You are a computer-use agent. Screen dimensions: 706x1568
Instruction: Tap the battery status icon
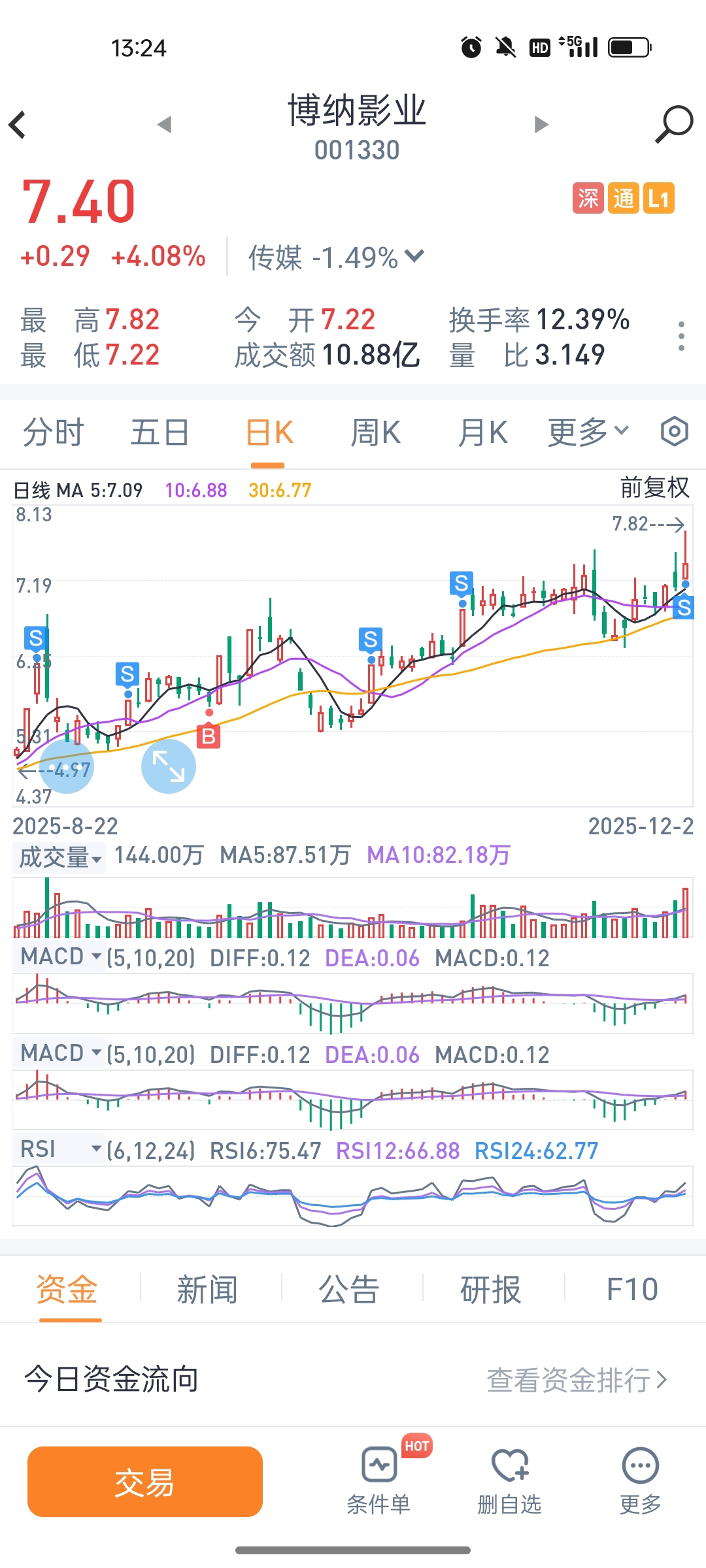pyautogui.click(x=630, y=47)
